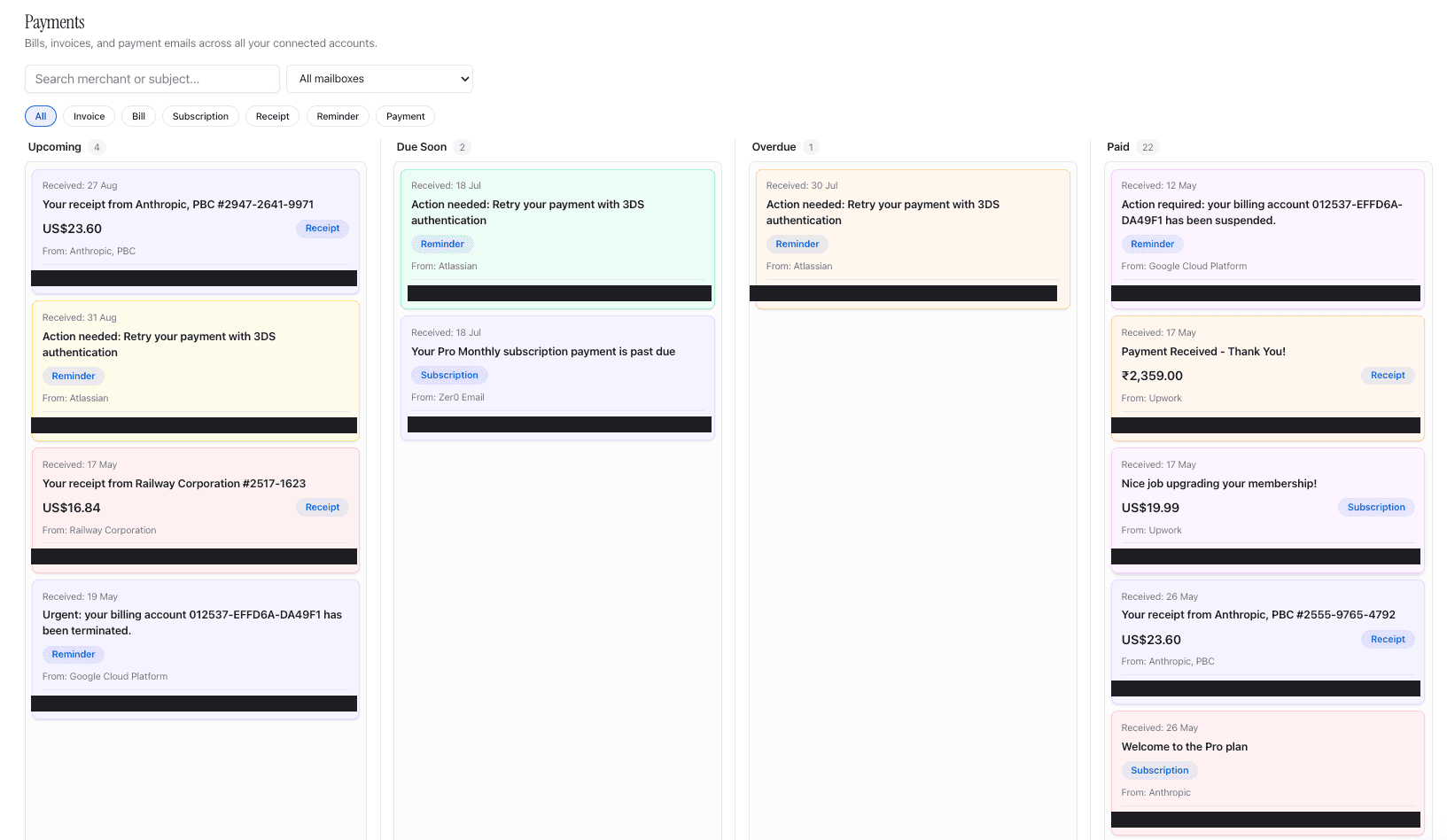
Task: Click Reminder tag on 19 May Google Cloud card
Action: click(74, 655)
